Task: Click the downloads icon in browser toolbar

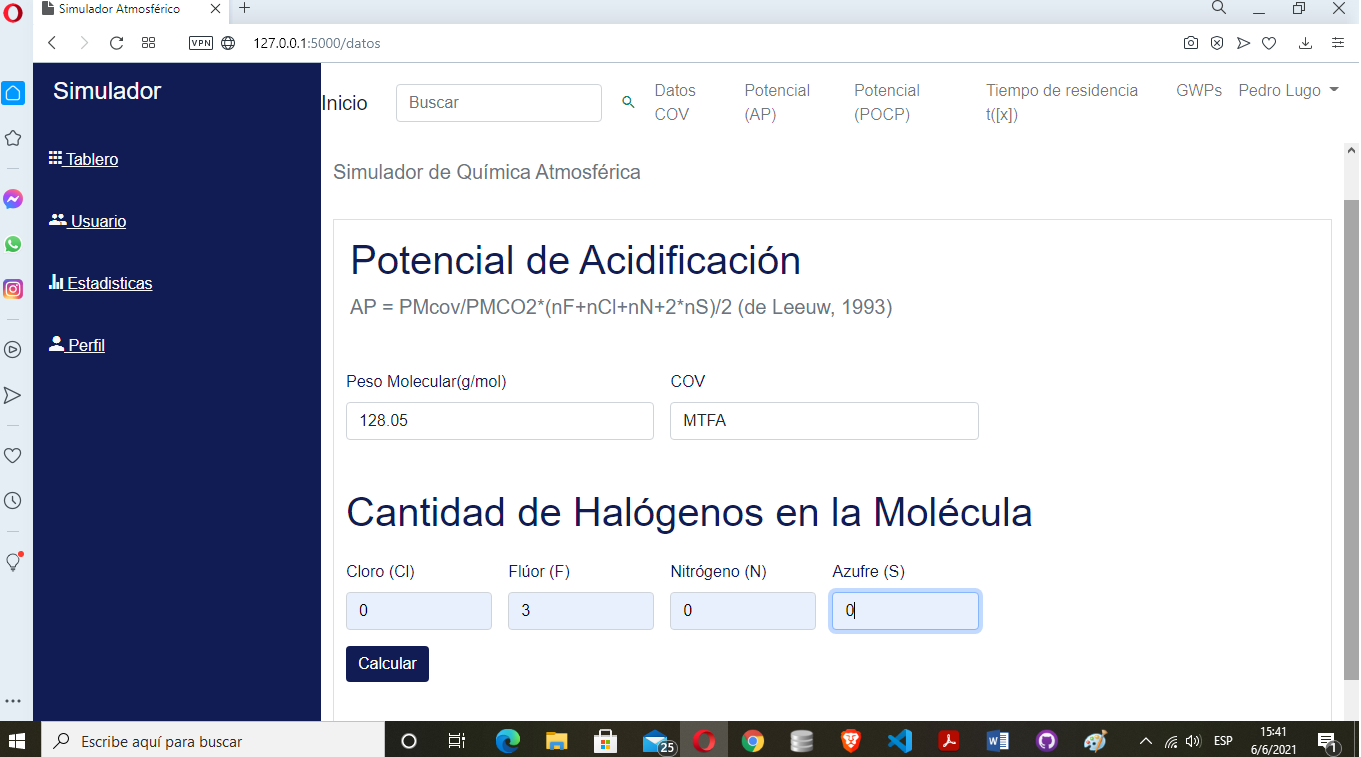Action: point(1306,43)
